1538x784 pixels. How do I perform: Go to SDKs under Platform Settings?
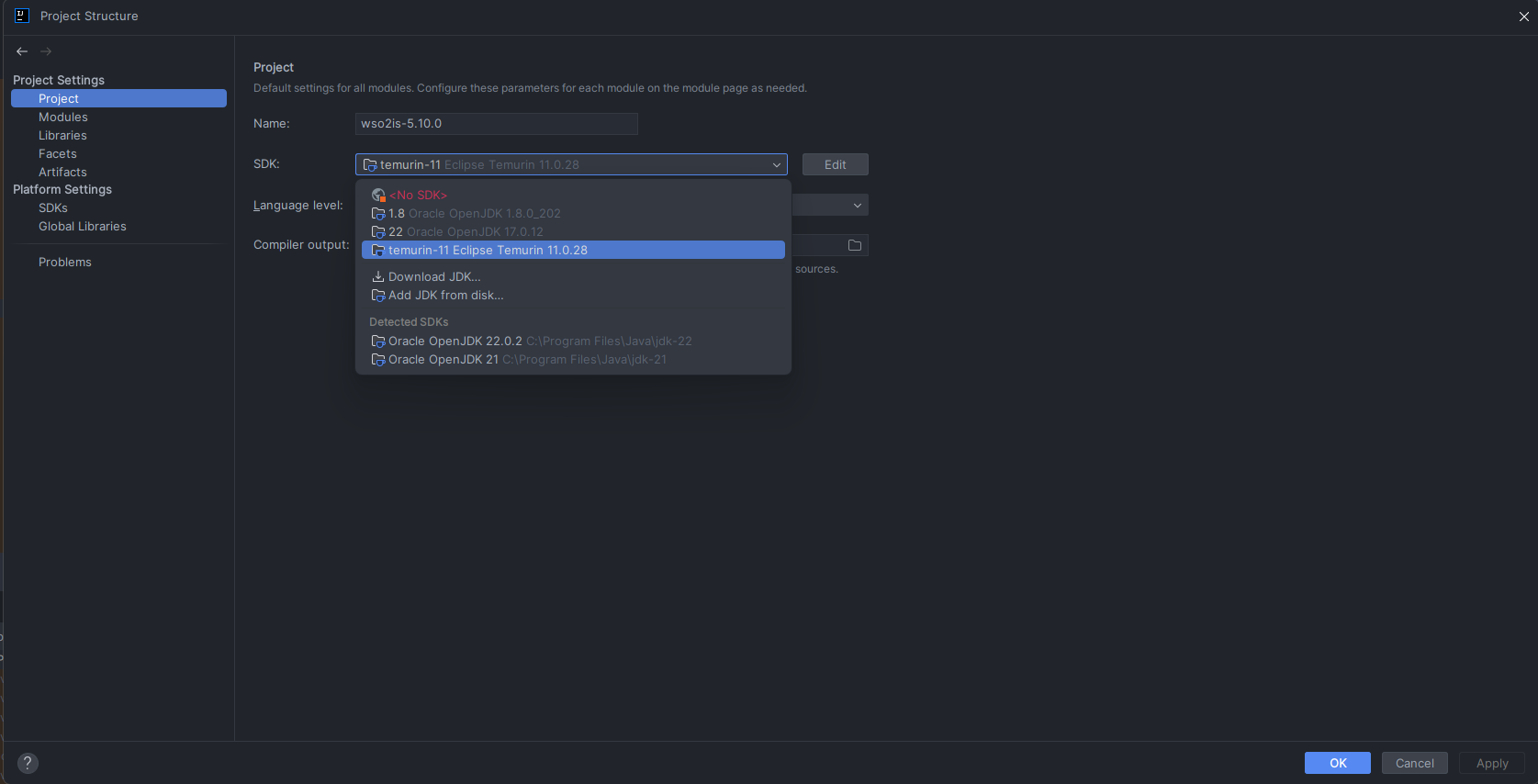point(53,208)
